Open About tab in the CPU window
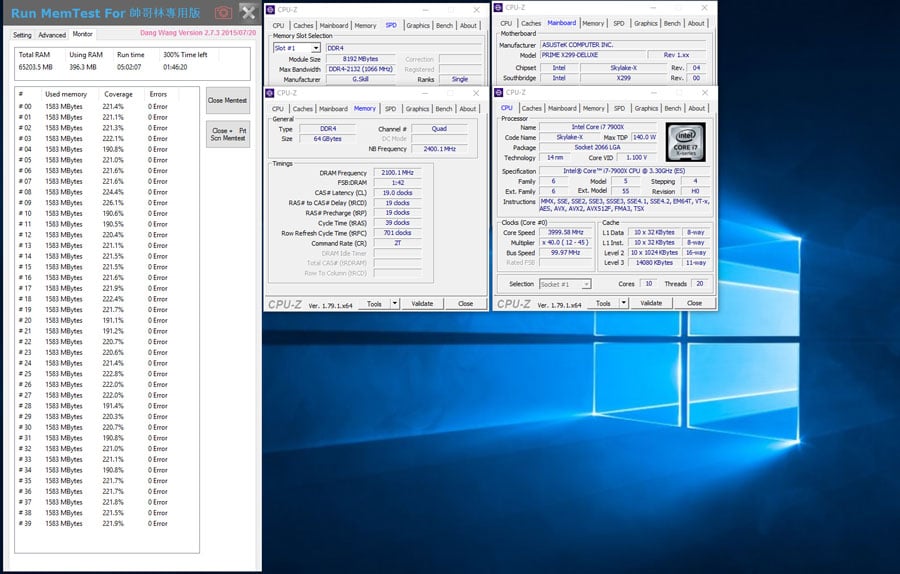900x574 pixels. click(697, 108)
